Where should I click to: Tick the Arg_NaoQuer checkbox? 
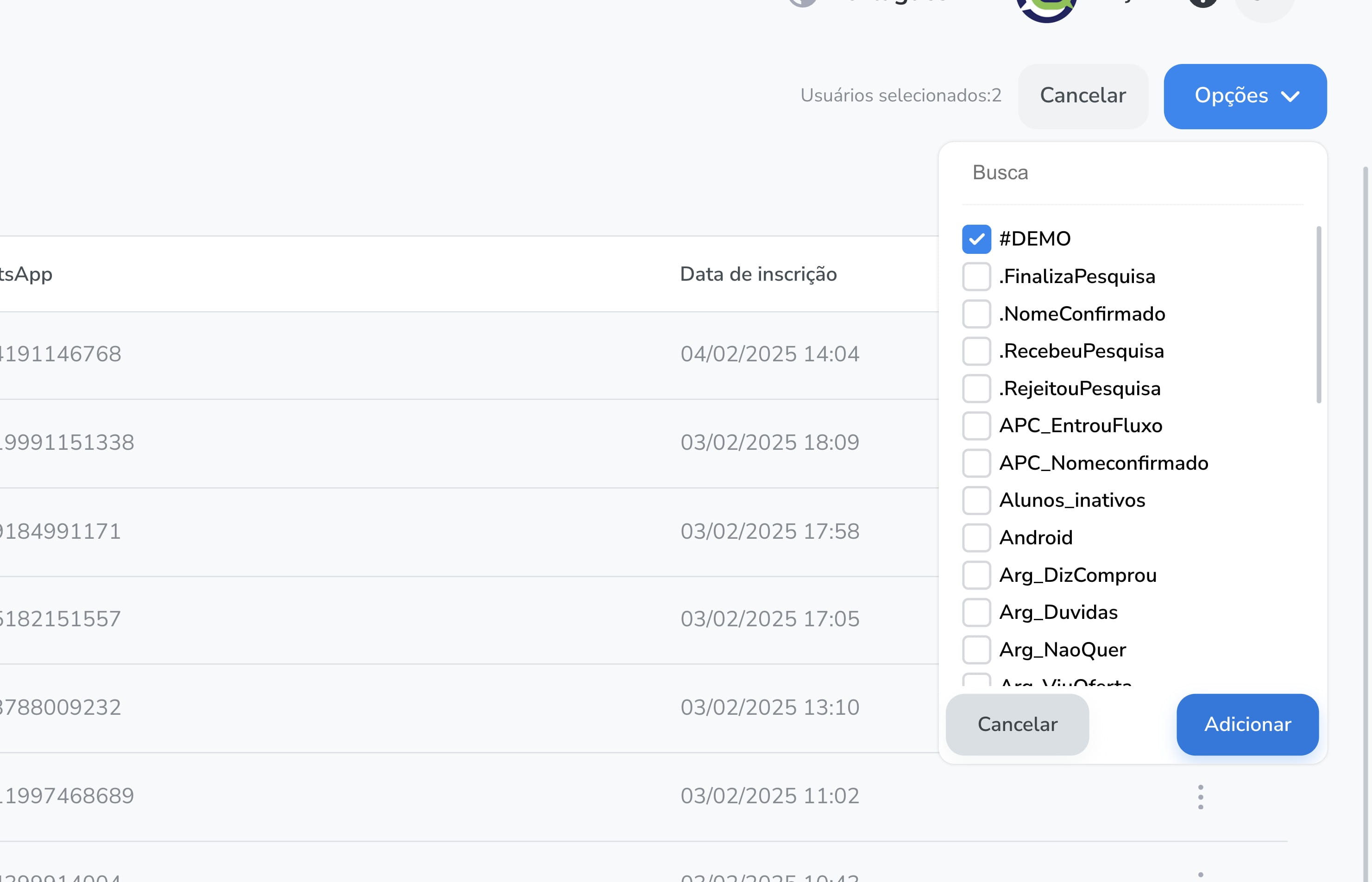tap(976, 649)
